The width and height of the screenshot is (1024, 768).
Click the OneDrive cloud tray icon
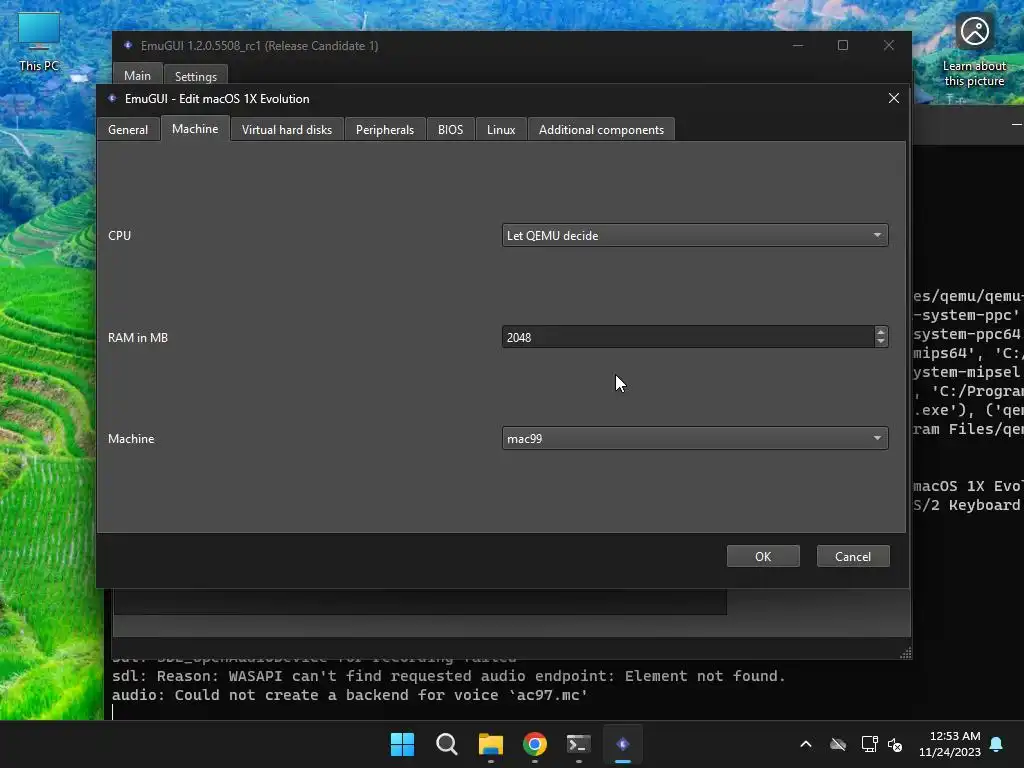(838, 744)
